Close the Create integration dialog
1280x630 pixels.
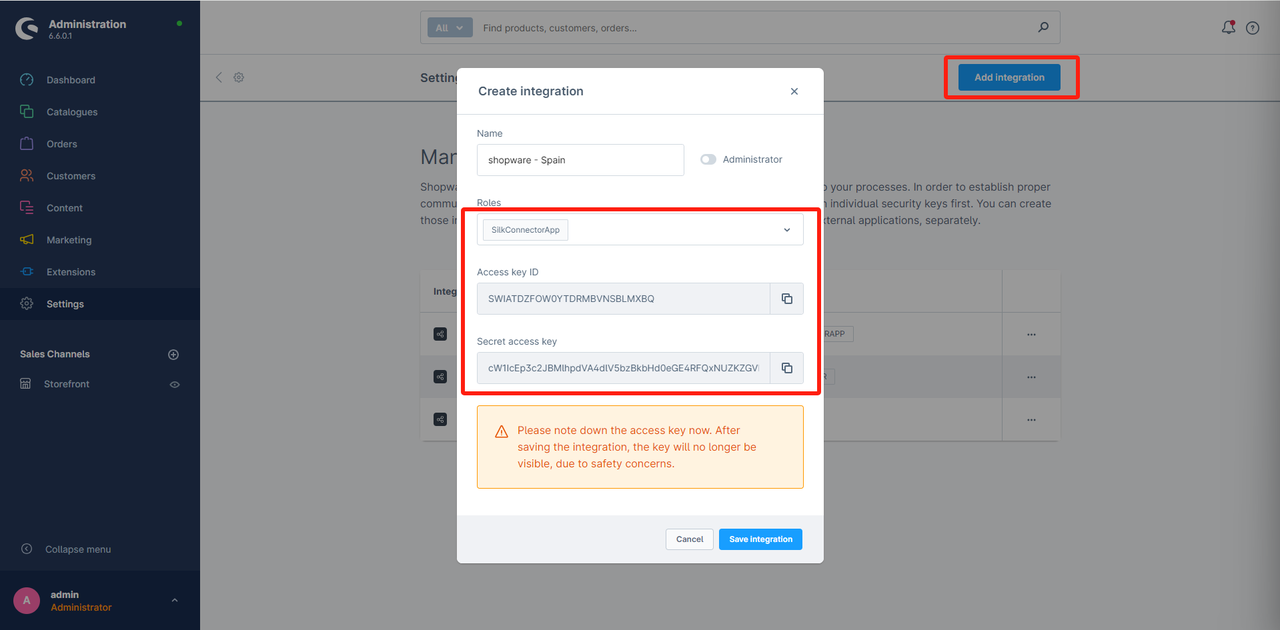tap(794, 91)
